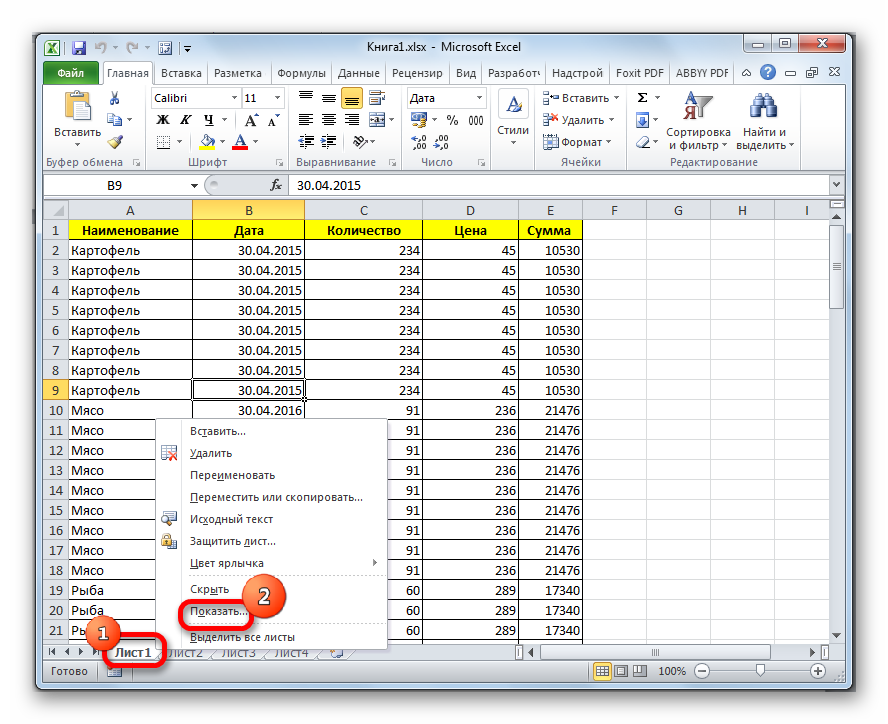The height and width of the screenshot is (724, 888).
Task: Select cell C2 with value 234
Action: click(363, 250)
